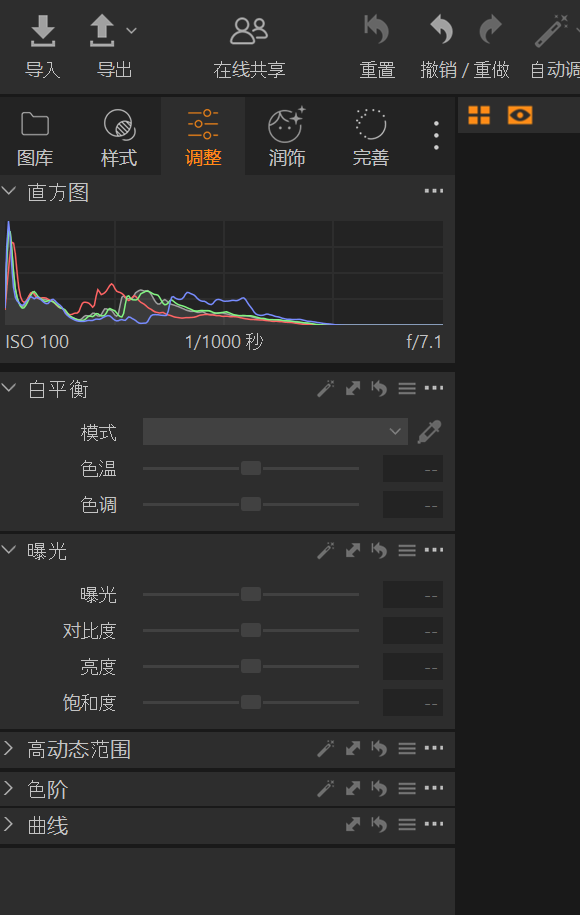Switch to the 样式 styles tab
The height and width of the screenshot is (915, 580).
click(119, 138)
